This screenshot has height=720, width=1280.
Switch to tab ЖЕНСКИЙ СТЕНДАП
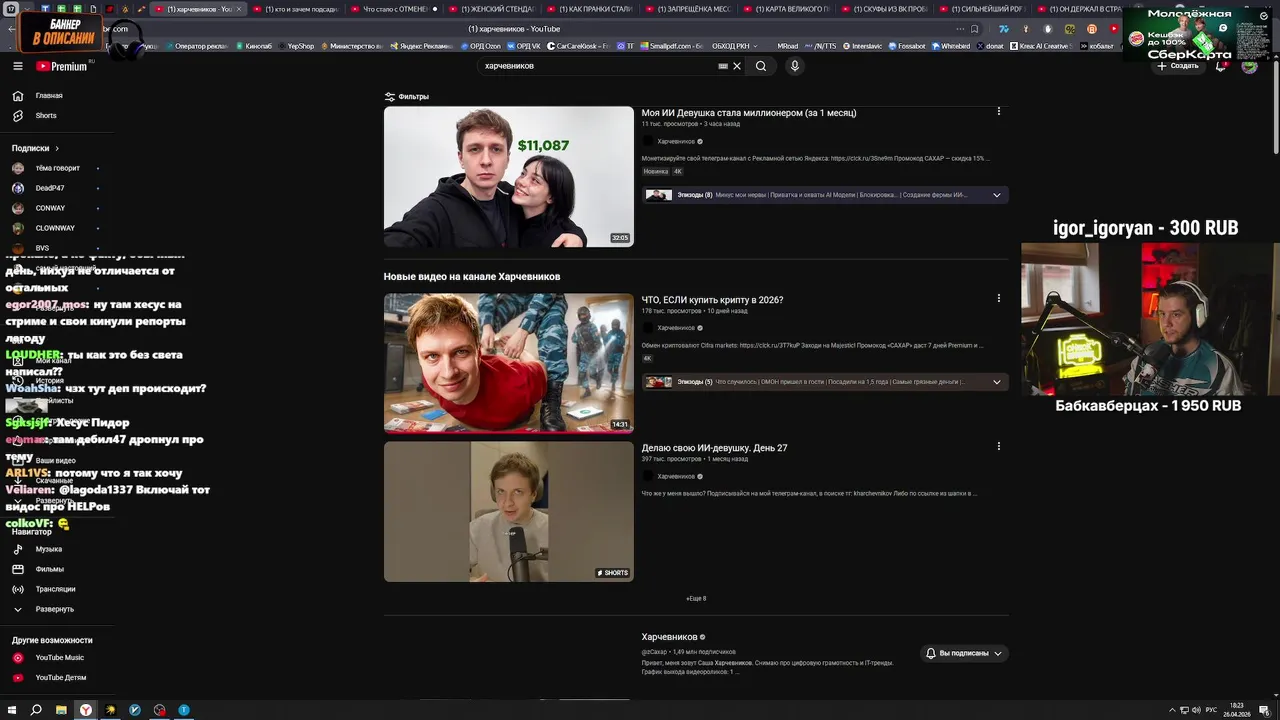(492, 9)
